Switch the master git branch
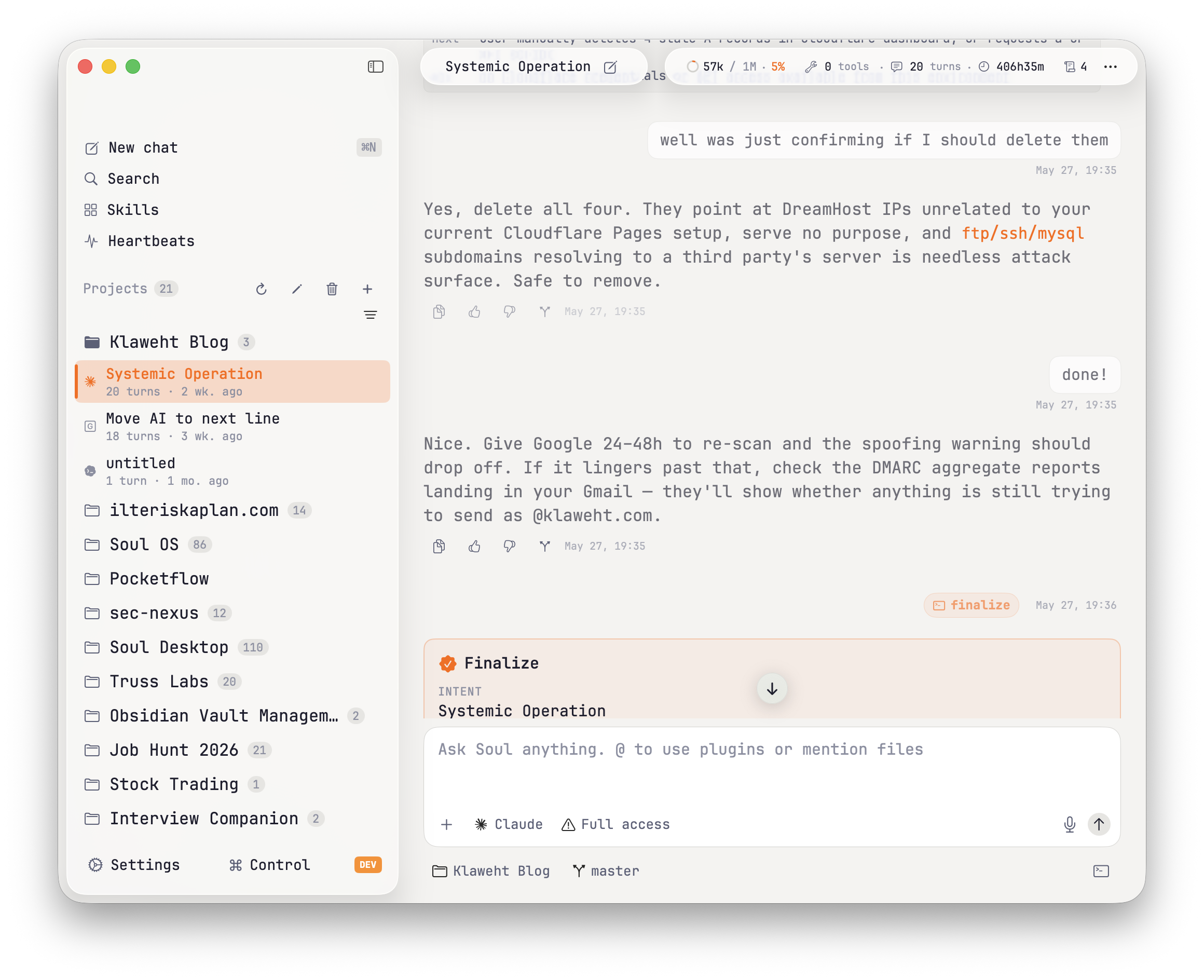This screenshot has height=980, width=1204. point(606,871)
